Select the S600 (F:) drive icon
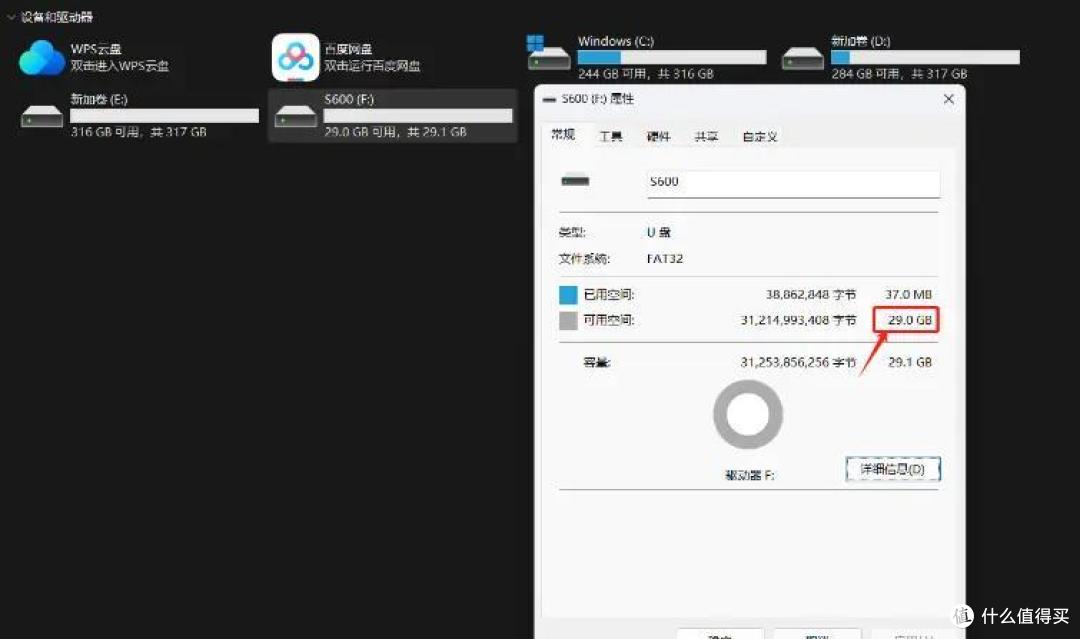This screenshot has width=1080, height=639. [295, 116]
